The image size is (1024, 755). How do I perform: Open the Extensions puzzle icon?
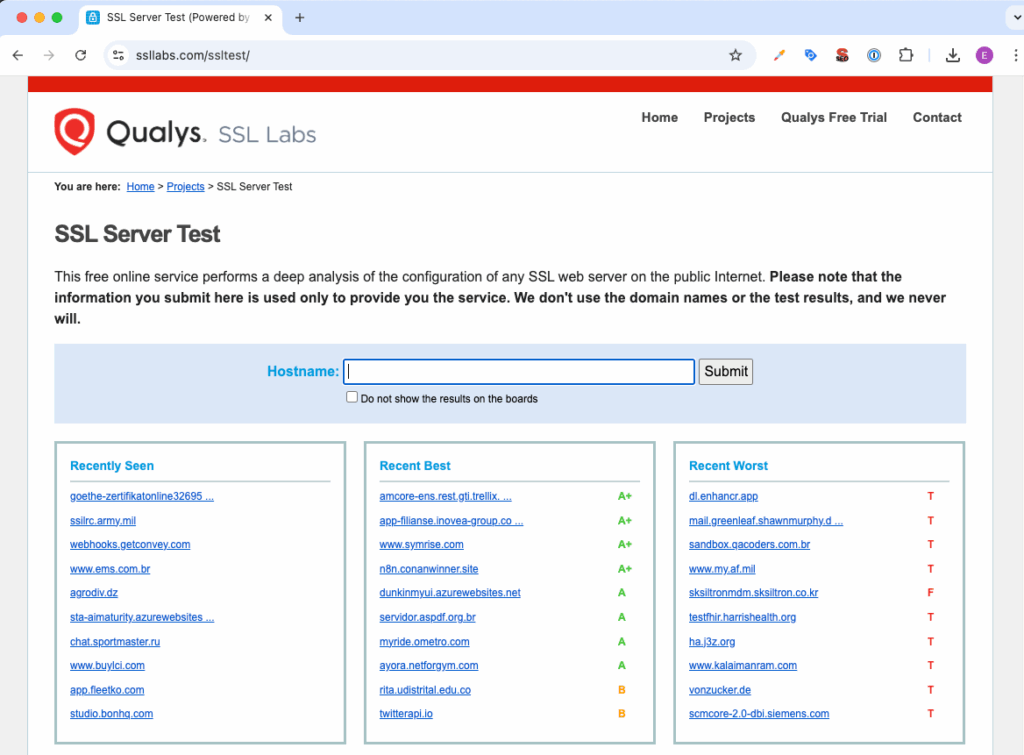tap(906, 56)
